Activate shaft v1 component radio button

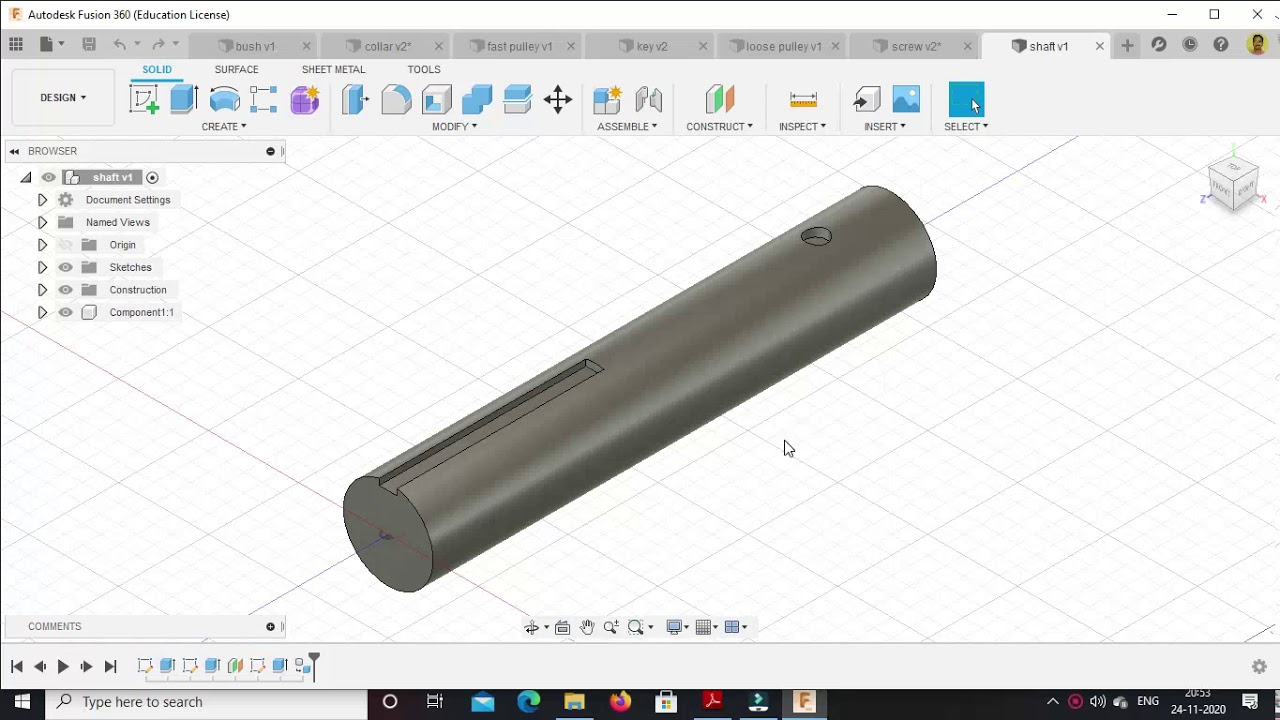[x=152, y=178]
